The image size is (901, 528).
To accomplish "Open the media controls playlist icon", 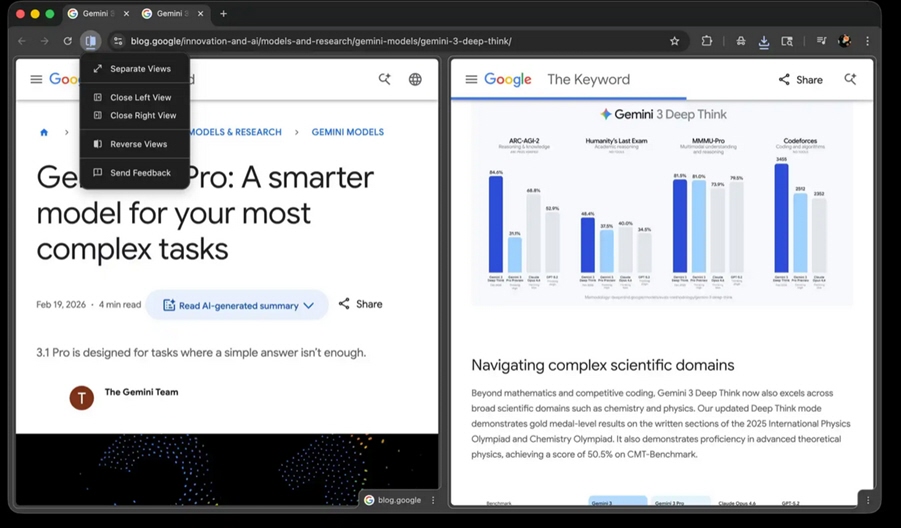I will click(x=821, y=41).
